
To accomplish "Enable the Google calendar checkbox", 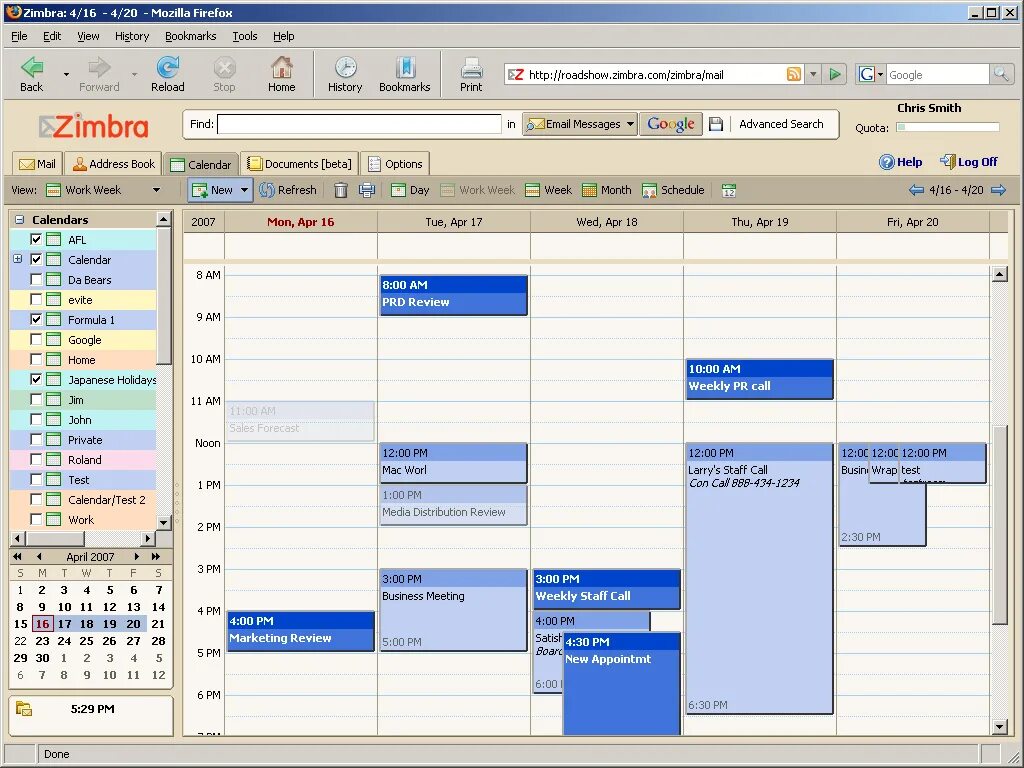I will [36, 340].
